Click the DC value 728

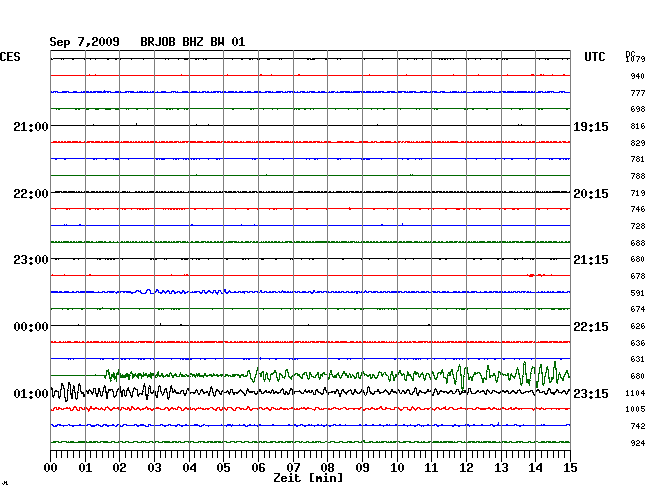coord(638,226)
